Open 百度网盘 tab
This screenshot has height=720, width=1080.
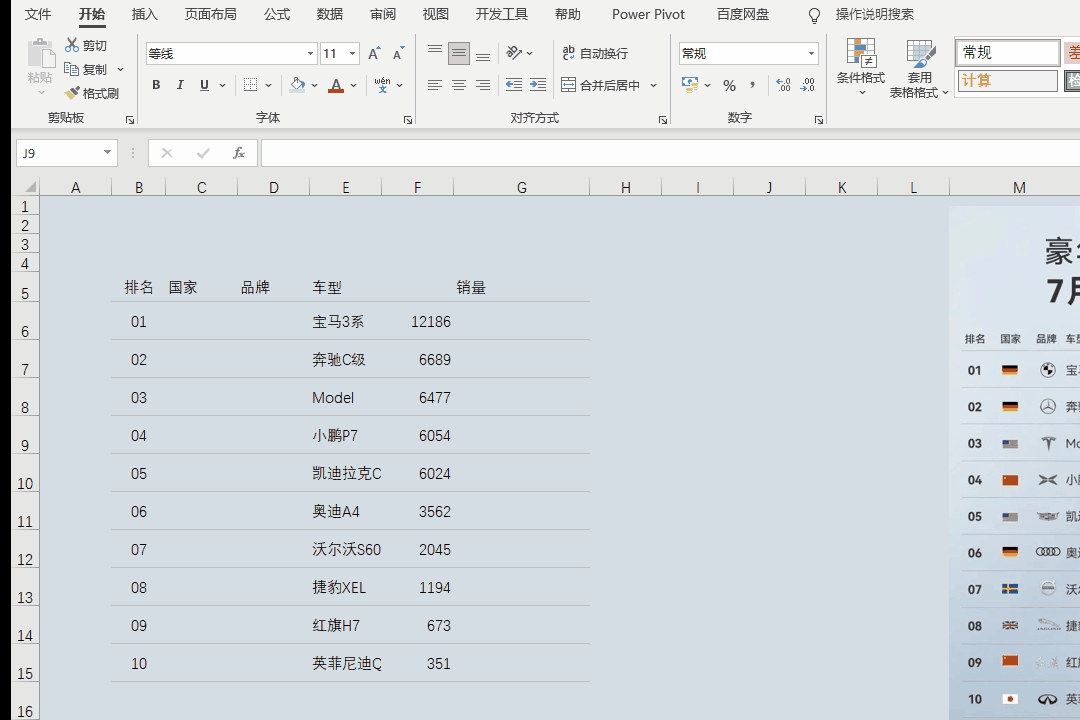tap(742, 14)
